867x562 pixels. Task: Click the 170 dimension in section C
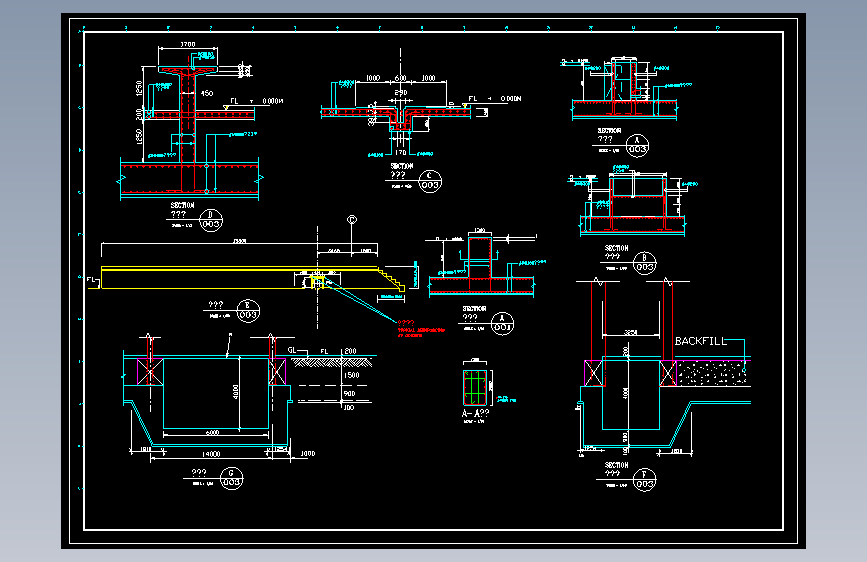(401, 152)
